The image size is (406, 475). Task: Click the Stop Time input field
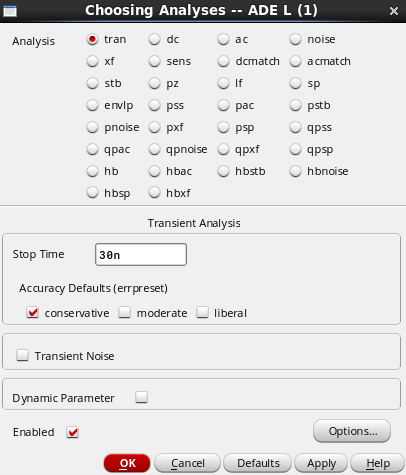(141, 255)
